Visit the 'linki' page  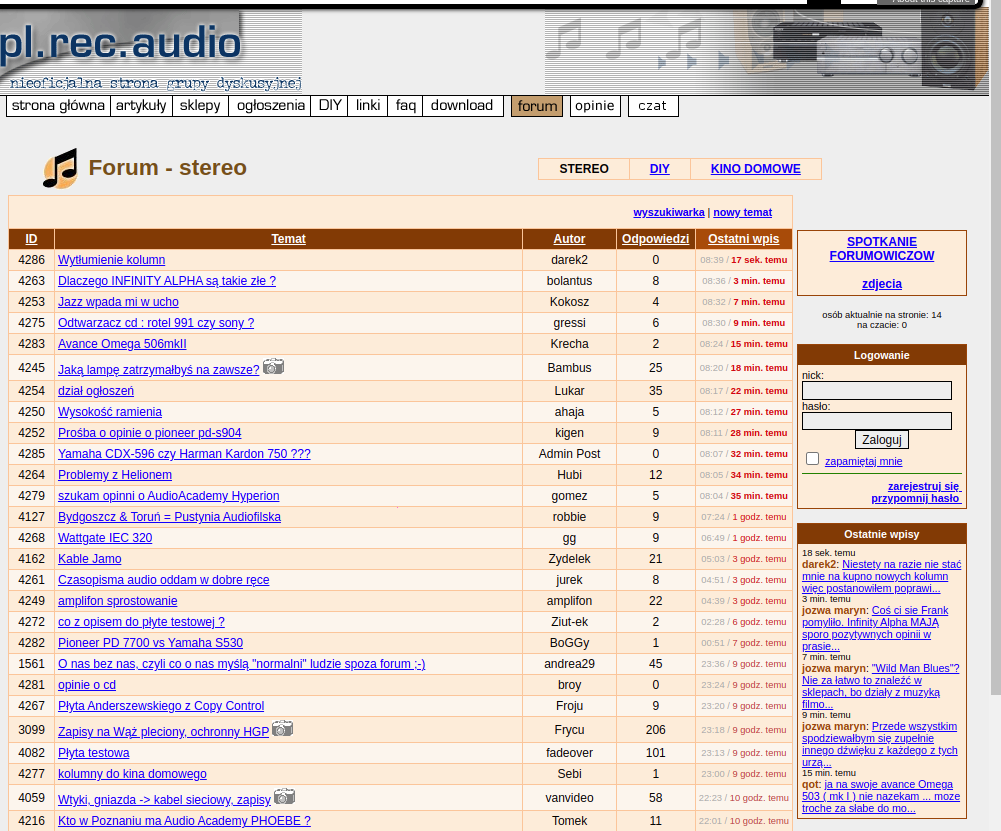coord(368,106)
